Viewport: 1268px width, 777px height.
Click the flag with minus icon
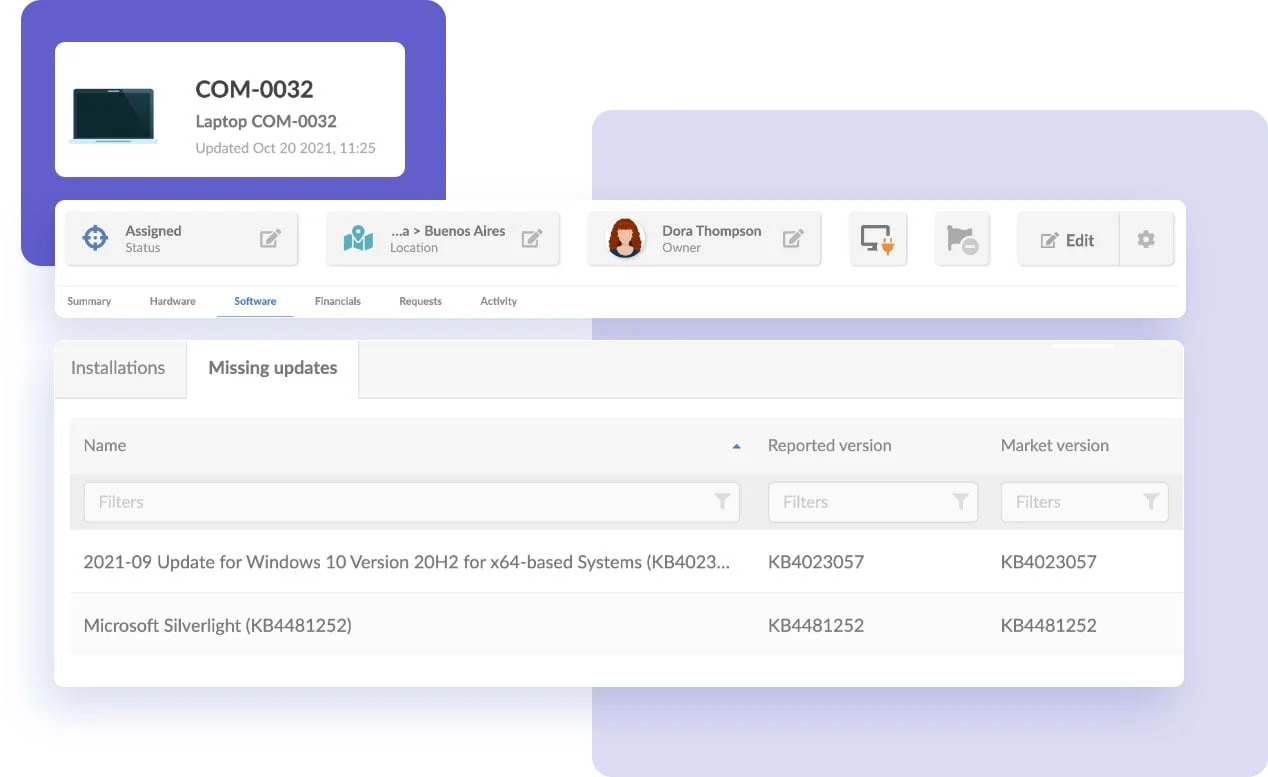coord(962,239)
